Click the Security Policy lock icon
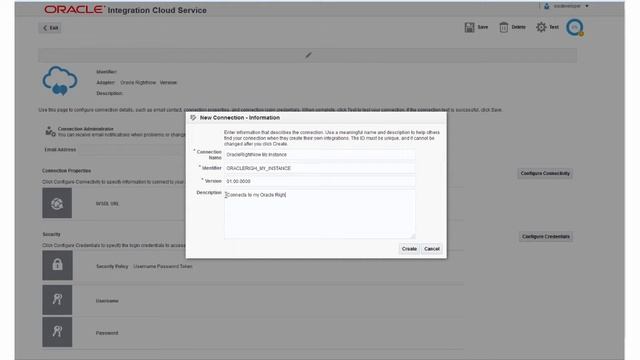This screenshot has height=360, width=640. pyautogui.click(x=57, y=265)
